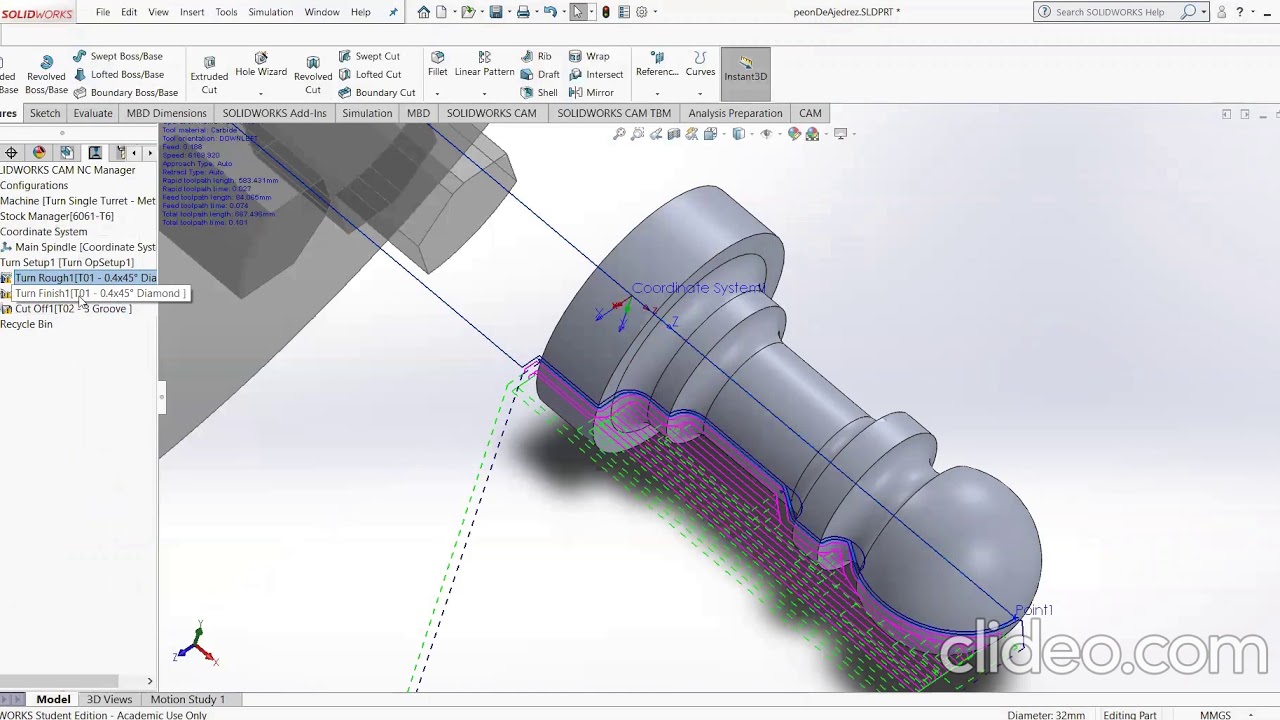Click Zoom to Fit in view toolbar
The height and width of the screenshot is (720, 1280).
click(x=620, y=134)
